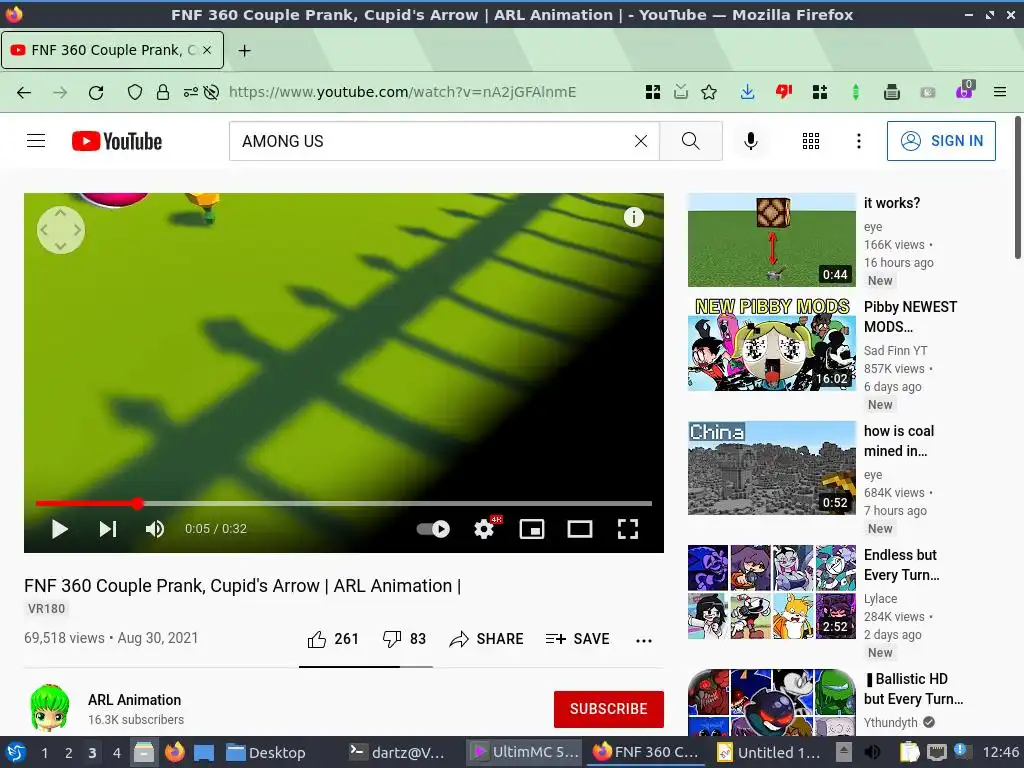This screenshot has width=1024, height=768.
Task: Open ARL Animation channel avatar
Action: tap(50, 709)
